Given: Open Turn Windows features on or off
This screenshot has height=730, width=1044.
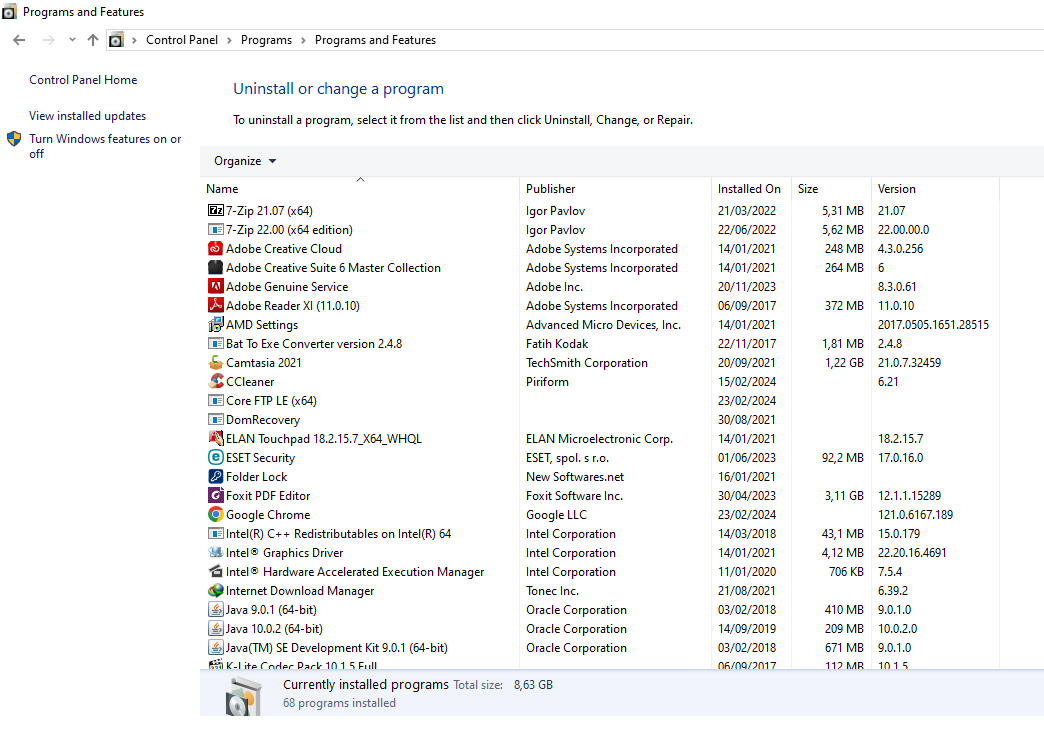Looking at the screenshot, I should point(105,146).
